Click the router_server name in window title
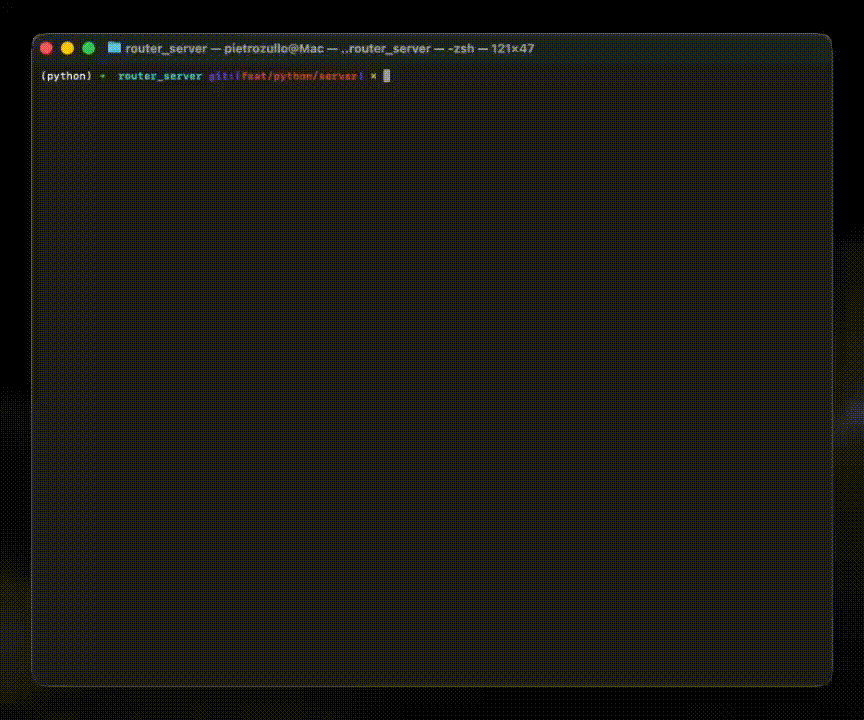The width and height of the screenshot is (864, 720). (166, 48)
